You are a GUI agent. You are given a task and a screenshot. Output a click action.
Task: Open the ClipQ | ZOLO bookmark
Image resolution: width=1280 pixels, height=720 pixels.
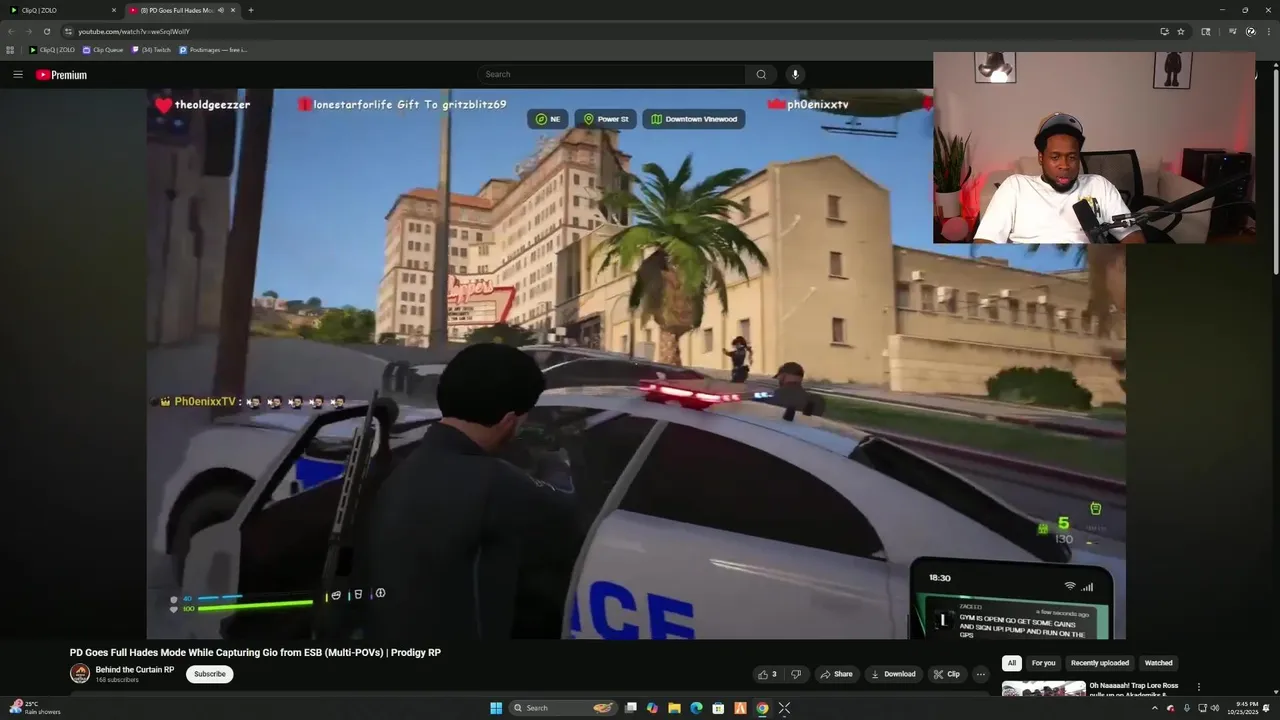click(52, 49)
